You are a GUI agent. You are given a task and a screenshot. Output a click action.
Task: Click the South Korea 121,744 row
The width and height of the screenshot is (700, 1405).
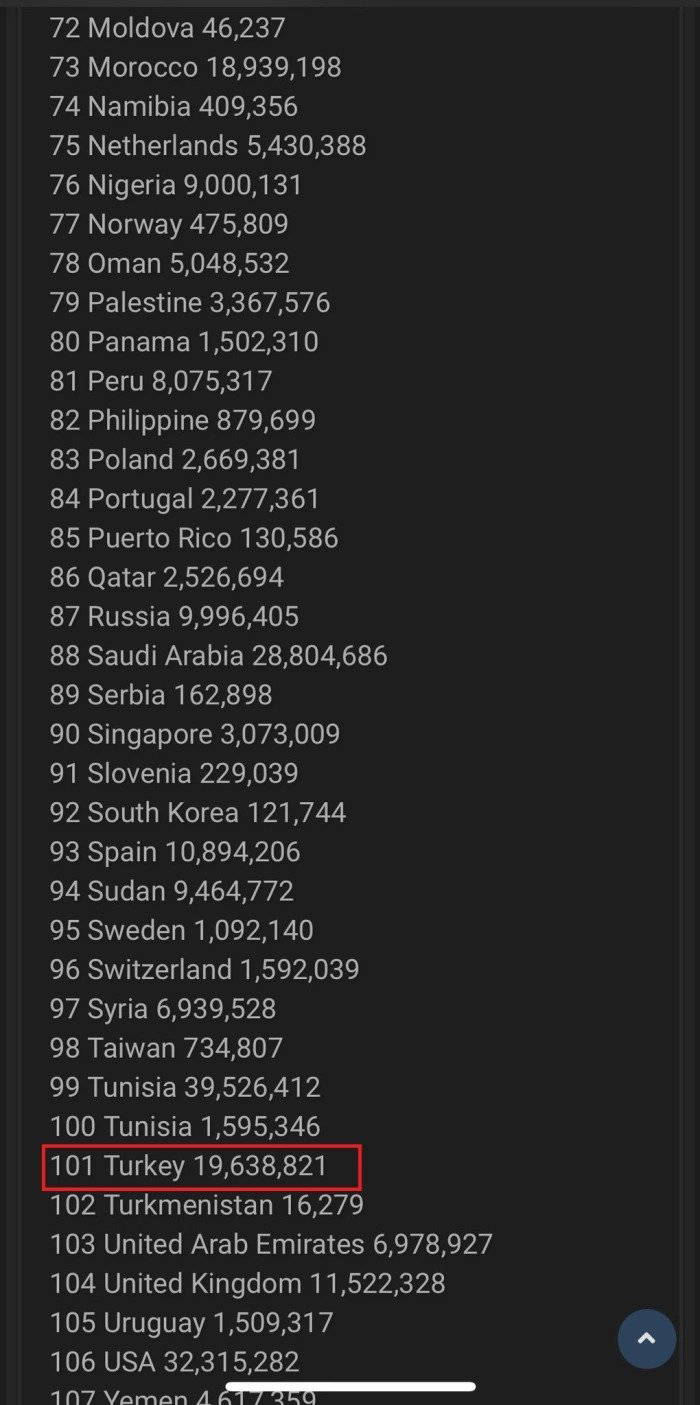tap(198, 812)
